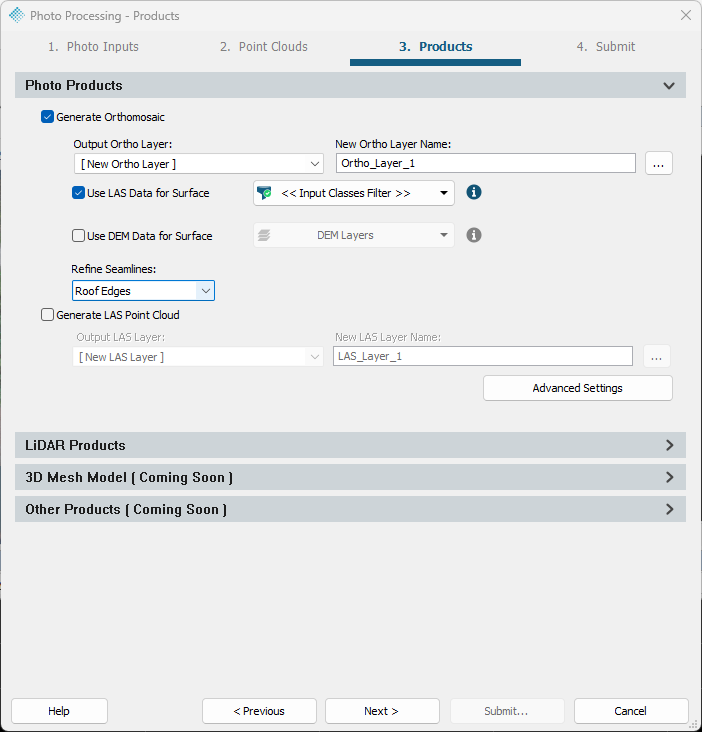Open the Refine Seamlines Roof Edges dropdown

click(143, 290)
